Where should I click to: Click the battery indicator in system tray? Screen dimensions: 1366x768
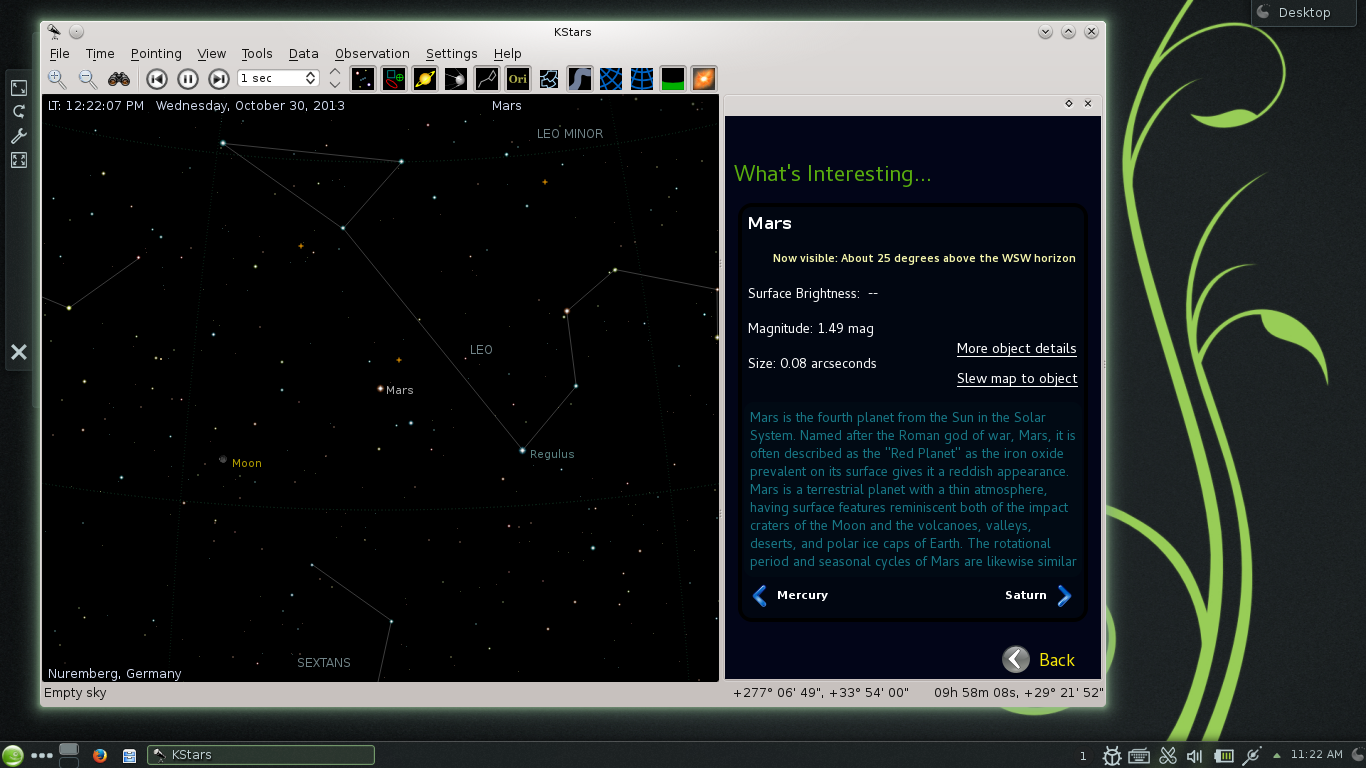tap(1223, 756)
